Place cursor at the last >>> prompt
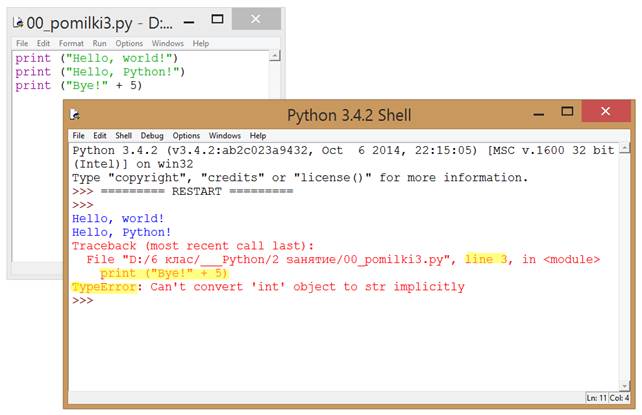Screen dimensions: 642x415 (83, 301)
